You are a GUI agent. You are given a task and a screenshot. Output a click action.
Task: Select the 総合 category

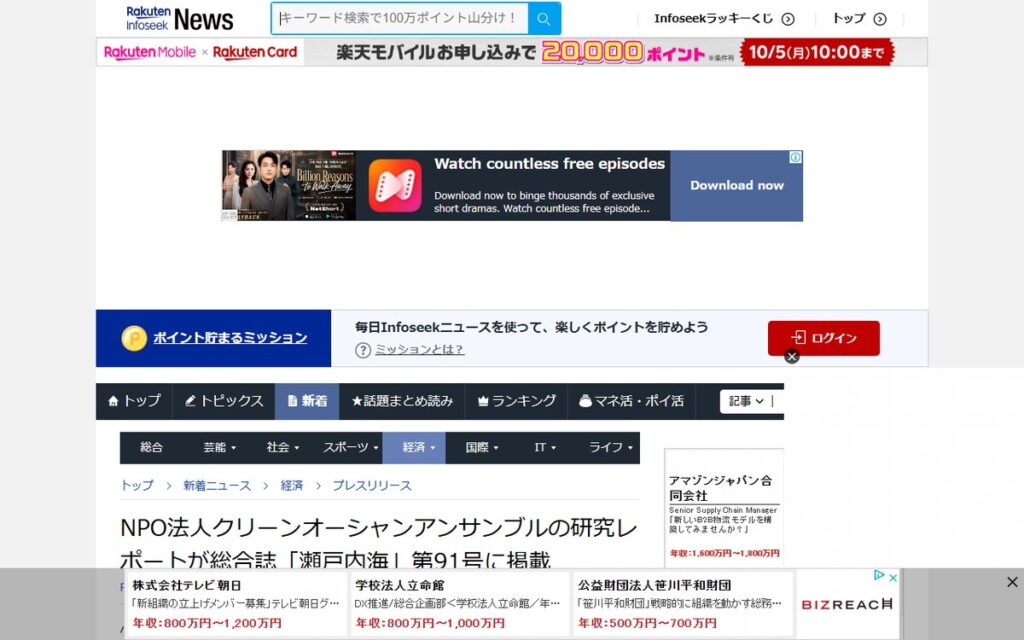click(152, 447)
